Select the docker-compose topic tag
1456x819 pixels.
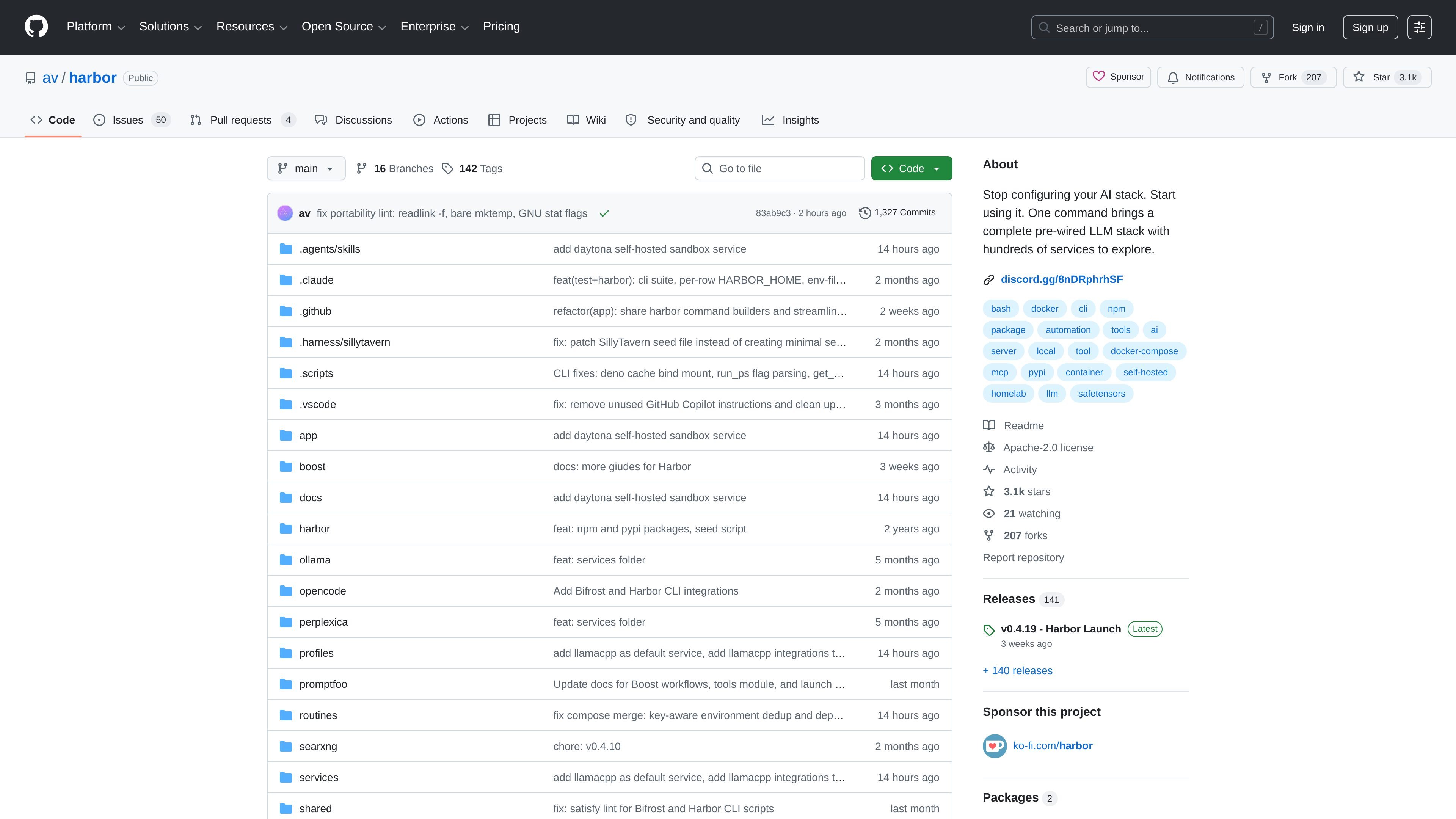pos(1144,351)
